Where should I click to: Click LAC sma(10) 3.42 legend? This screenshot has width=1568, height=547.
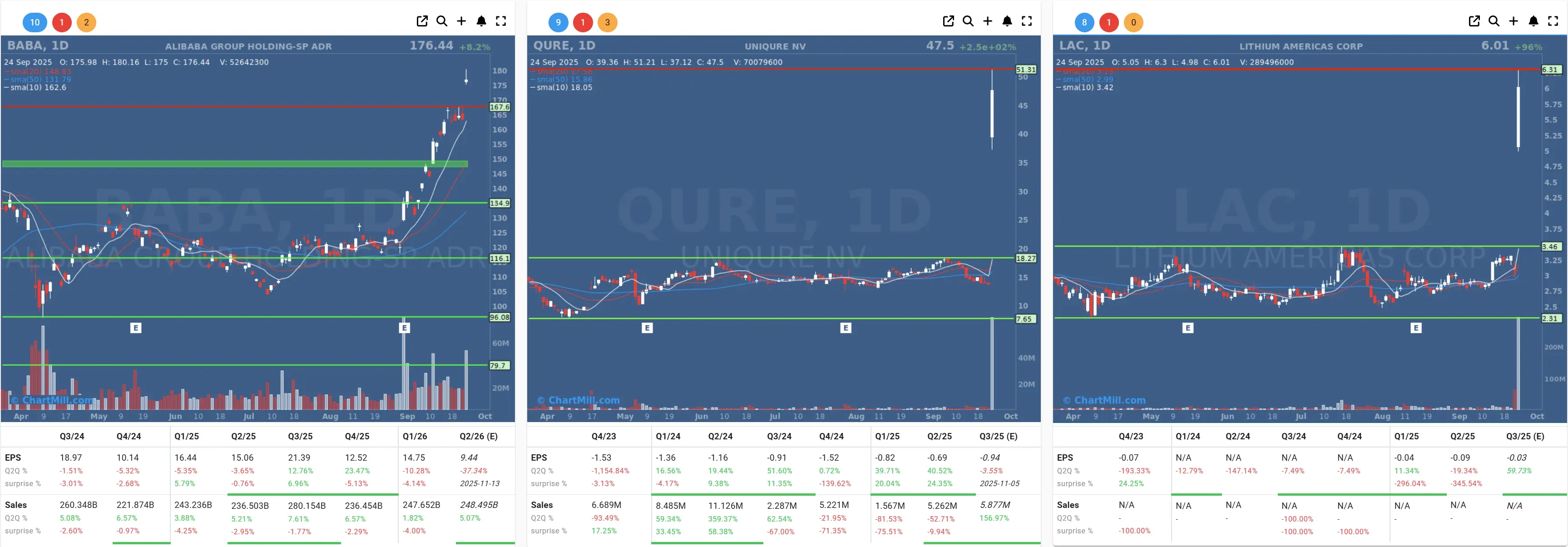pos(1085,88)
